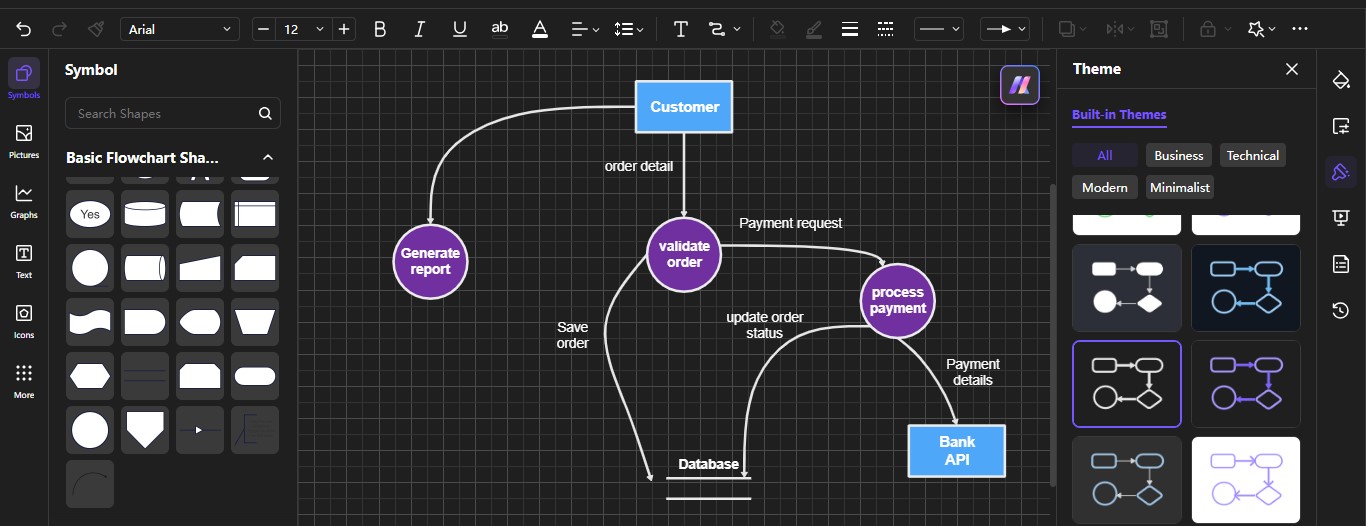Screen dimensions: 1366x526
Task: Open the Symbols sidebar panel
Action: click(24, 79)
